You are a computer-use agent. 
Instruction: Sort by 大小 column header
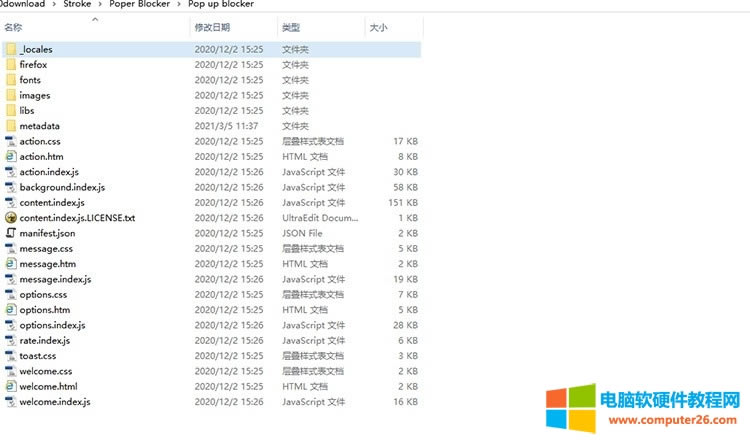pyautogui.click(x=379, y=28)
